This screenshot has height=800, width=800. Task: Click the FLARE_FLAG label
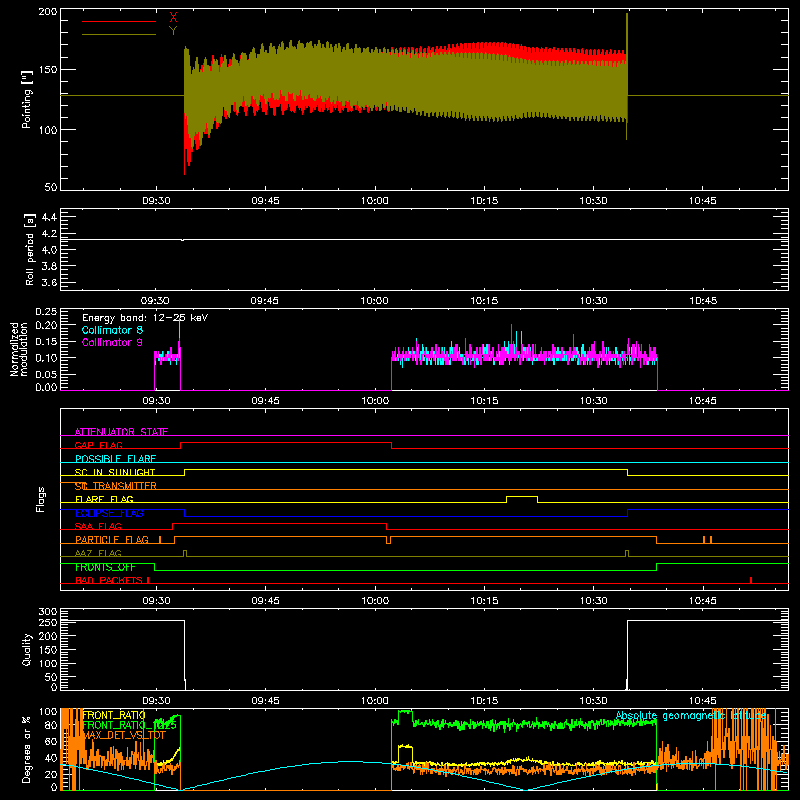(x=104, y=499)
